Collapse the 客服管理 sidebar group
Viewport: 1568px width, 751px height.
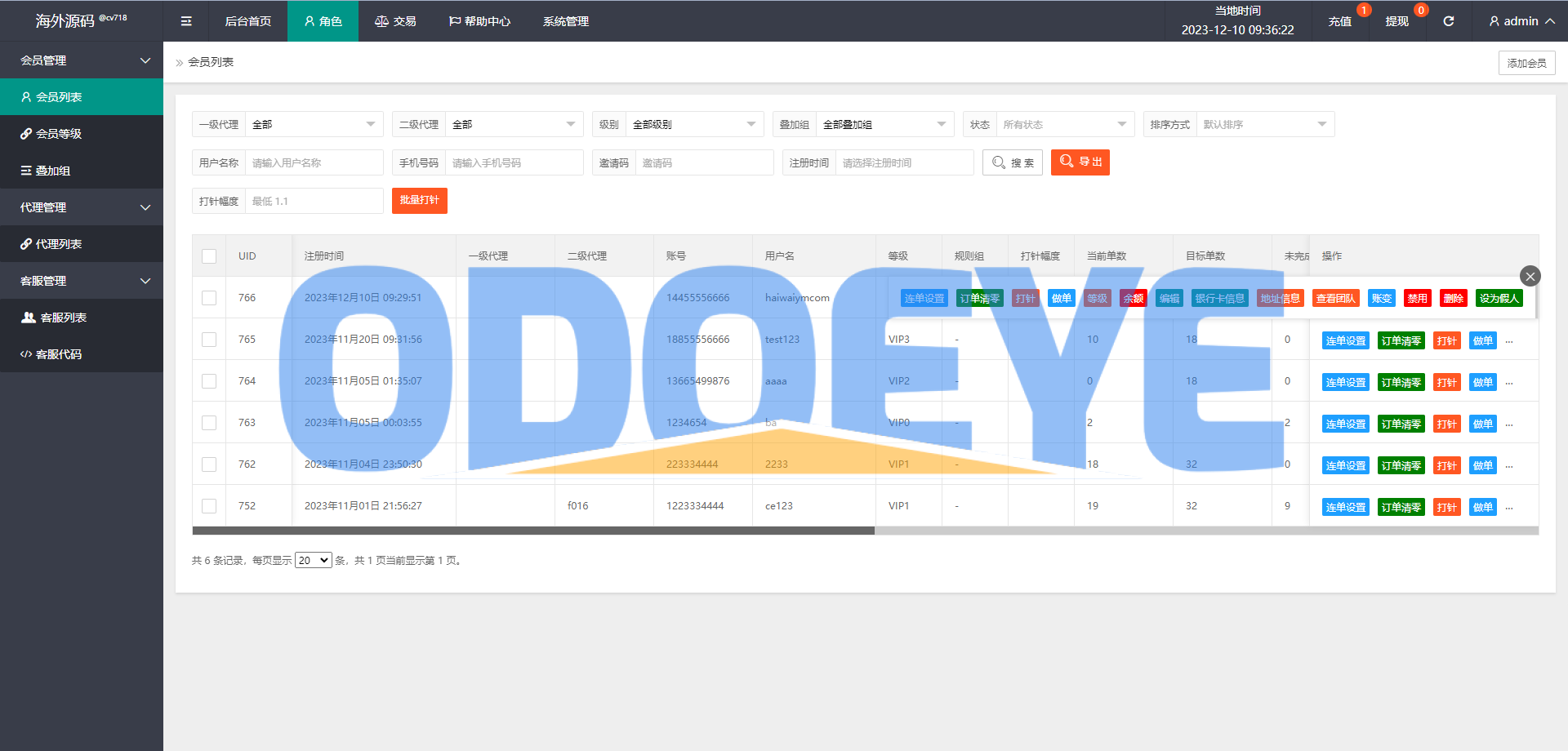click(82, 281)
